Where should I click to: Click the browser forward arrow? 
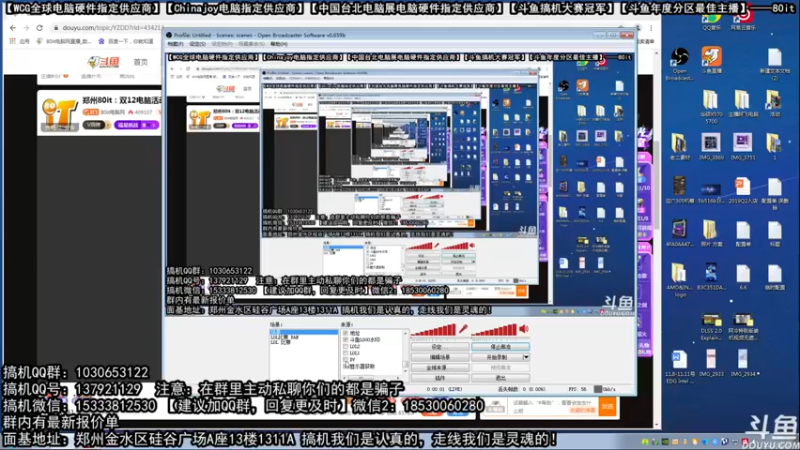coord(26,28)
